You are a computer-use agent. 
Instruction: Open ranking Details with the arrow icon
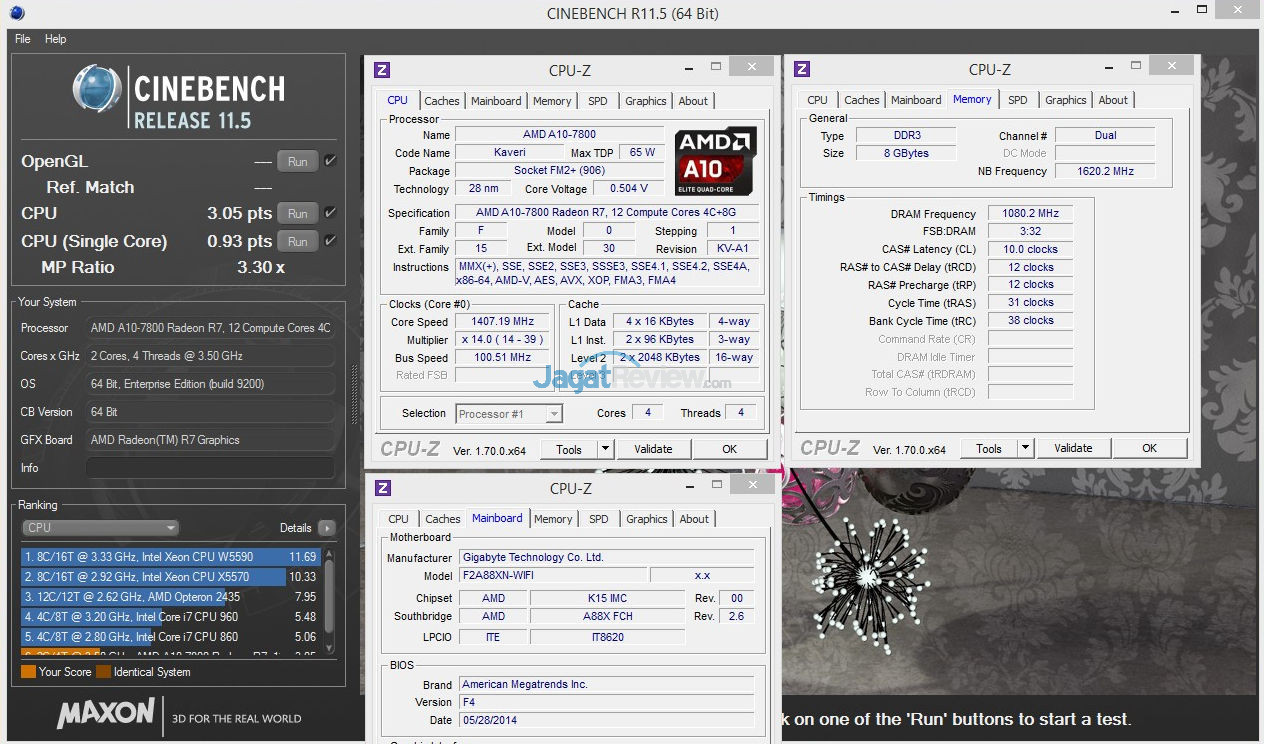(326, 528)
